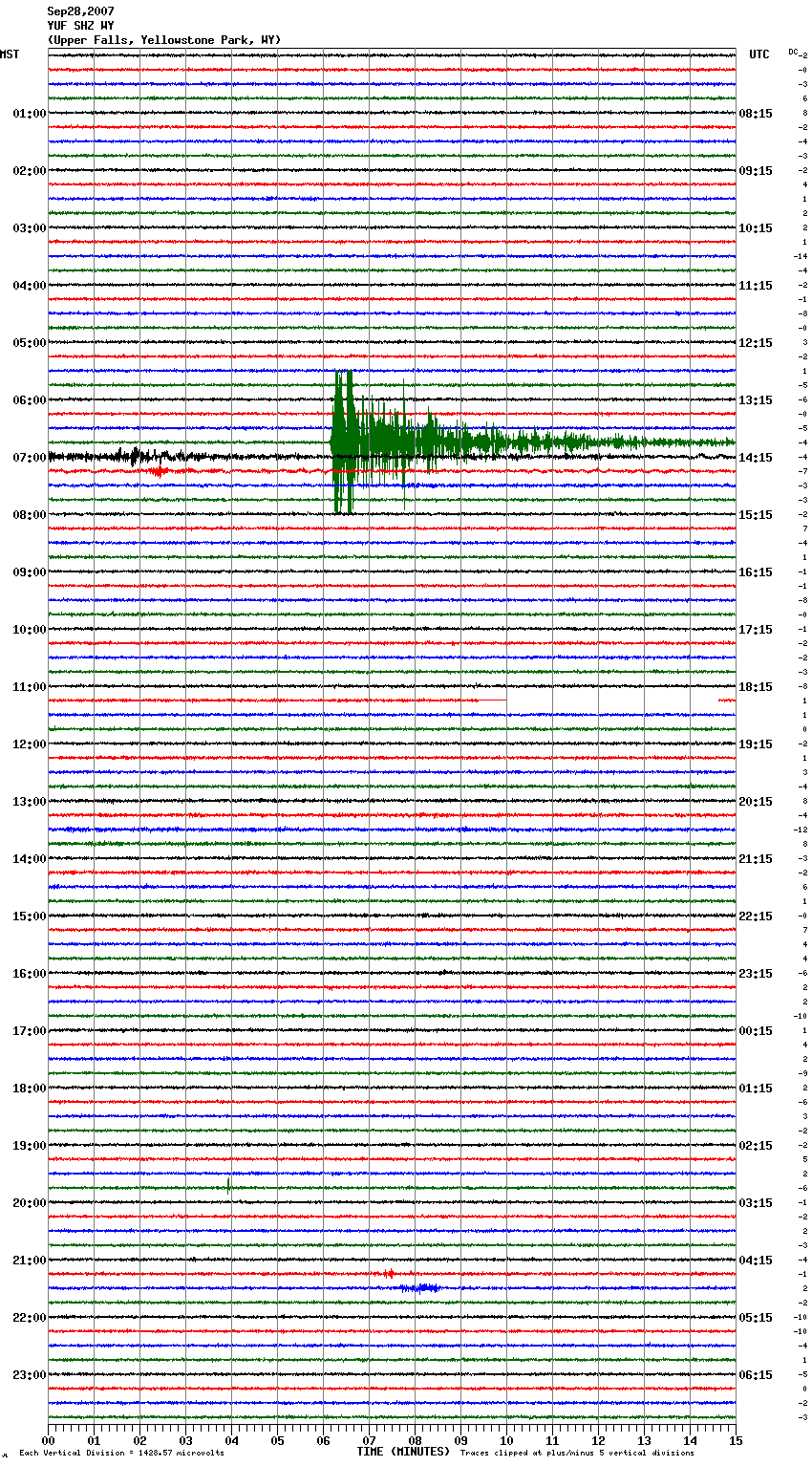Viewport: 812px width, 1466px height.
Task: Click the DC column header
Action: (793, 52)
